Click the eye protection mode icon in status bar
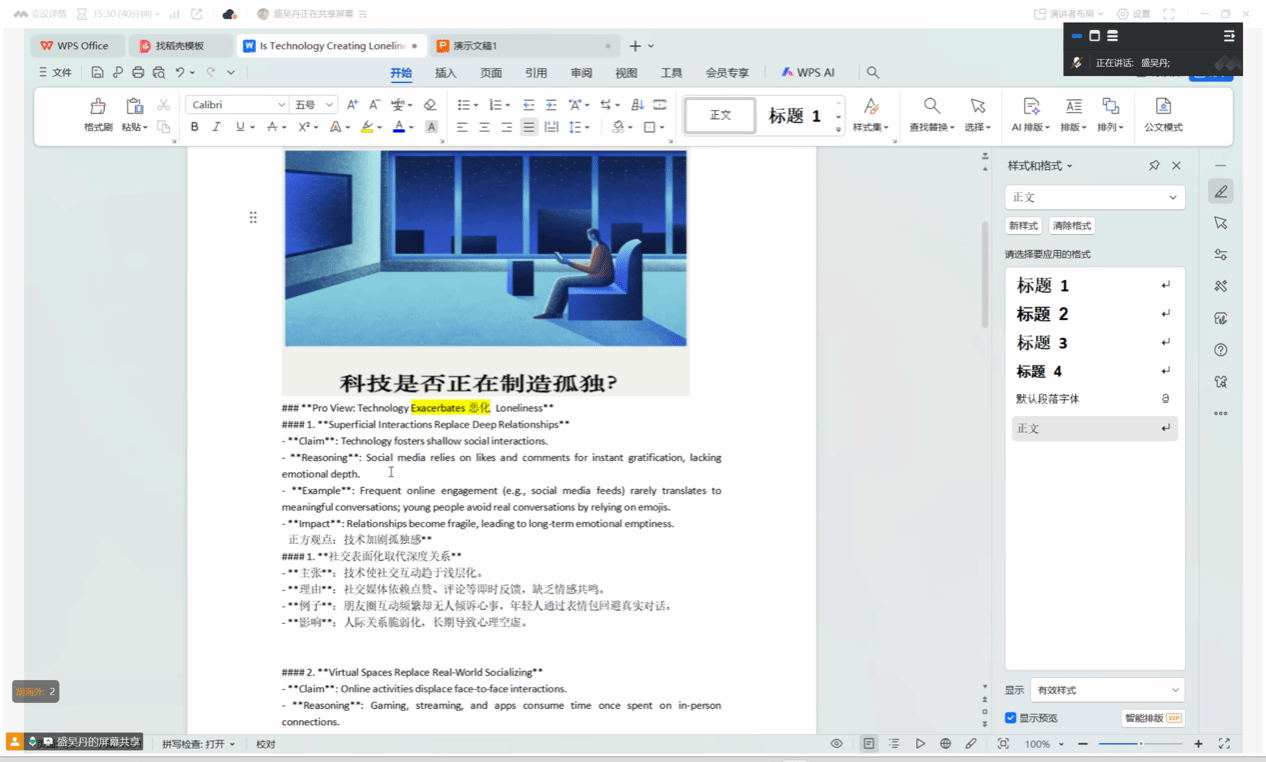The height and width of the screenshot is (762, 1266). click(837, 744)
